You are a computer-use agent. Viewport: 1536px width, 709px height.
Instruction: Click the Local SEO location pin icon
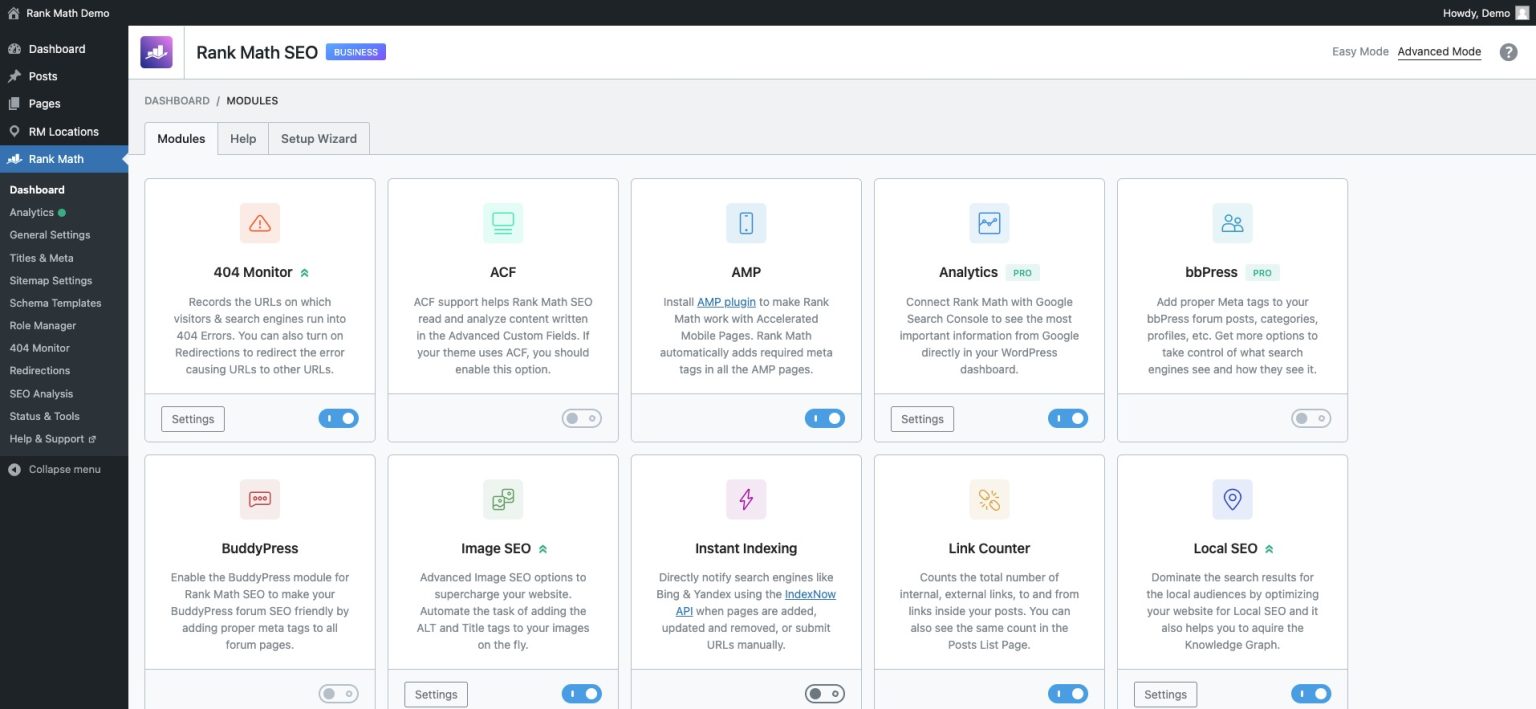[1231, 498]
